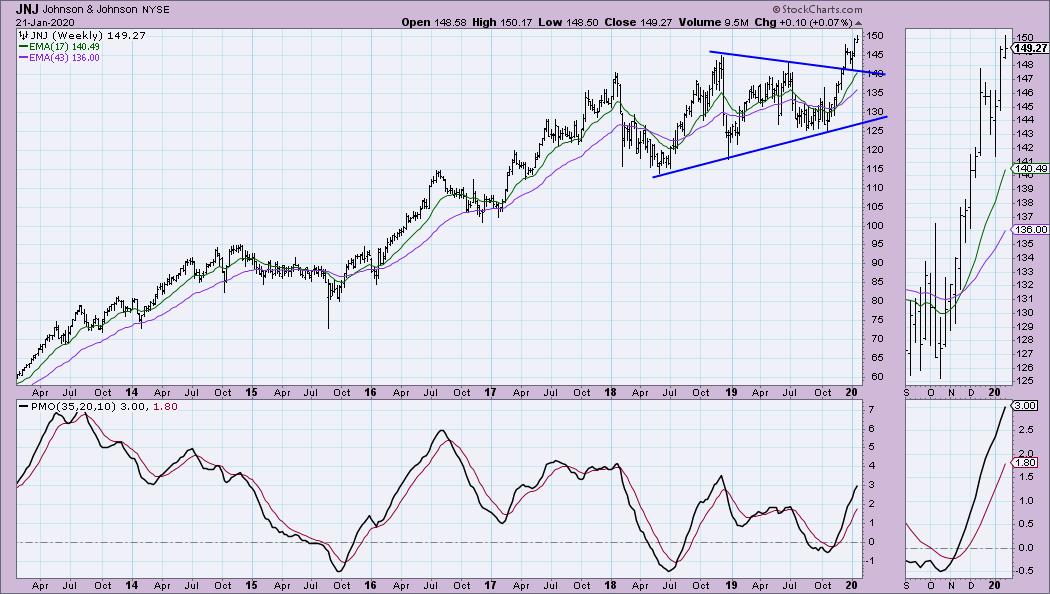Image resolution: width=1050 pixels, height=594 pixels.
Task: Click the Volume 9.5M reading
Action: point(714,22)
